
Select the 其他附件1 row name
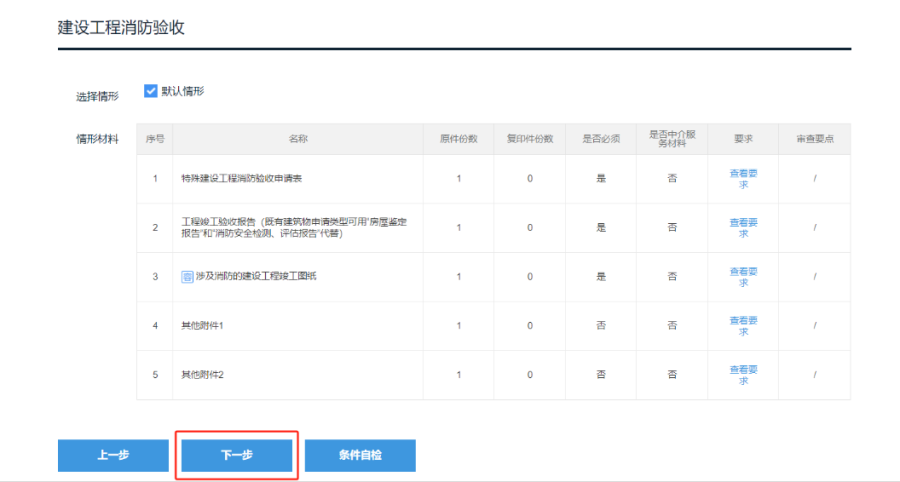click(x=202, y=326)
